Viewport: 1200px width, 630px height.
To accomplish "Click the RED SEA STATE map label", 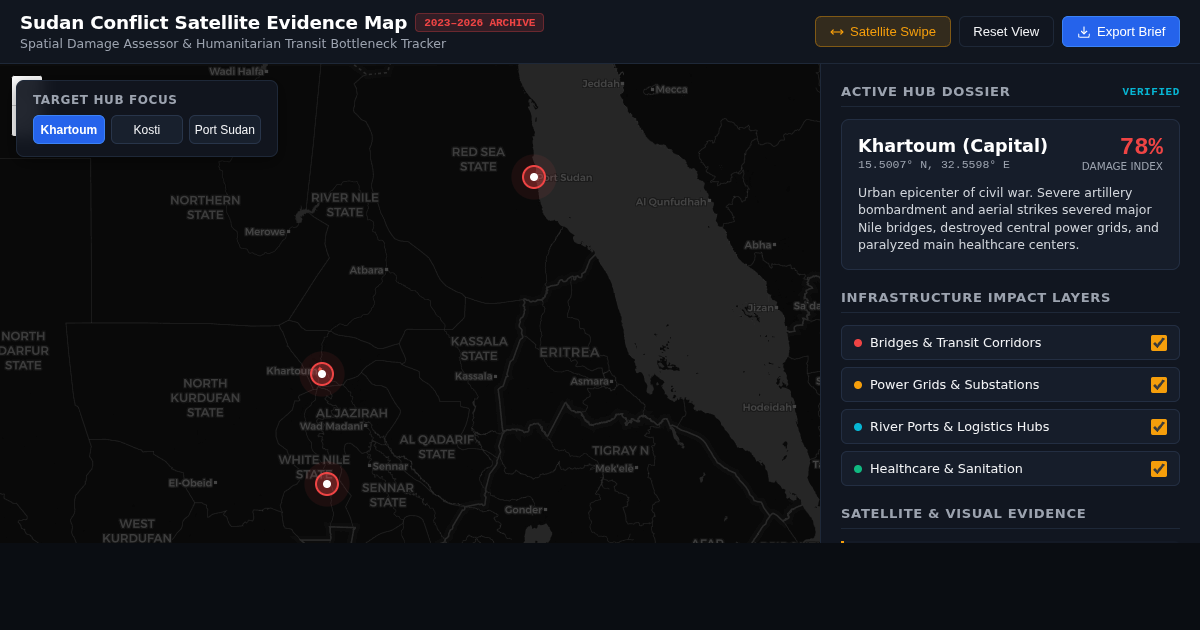I will (478, 159).
